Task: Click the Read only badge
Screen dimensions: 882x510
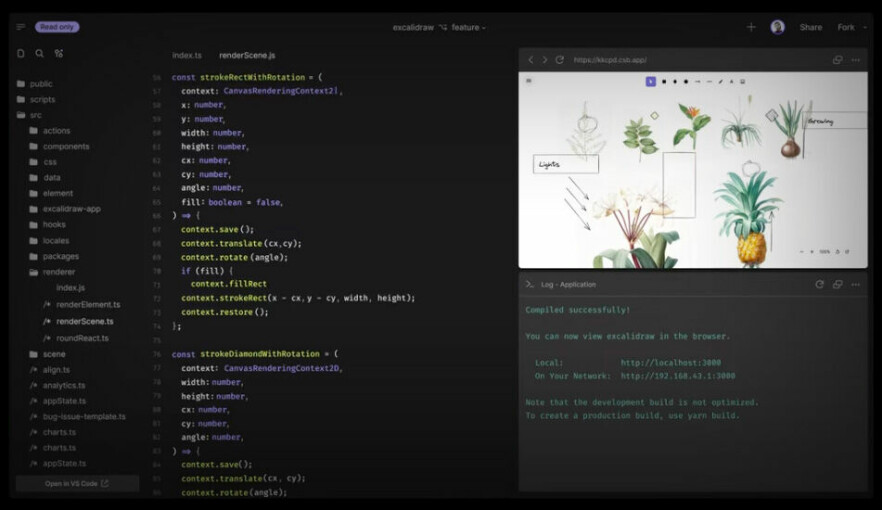Action: pyautogui.click(x=57, y=27)
